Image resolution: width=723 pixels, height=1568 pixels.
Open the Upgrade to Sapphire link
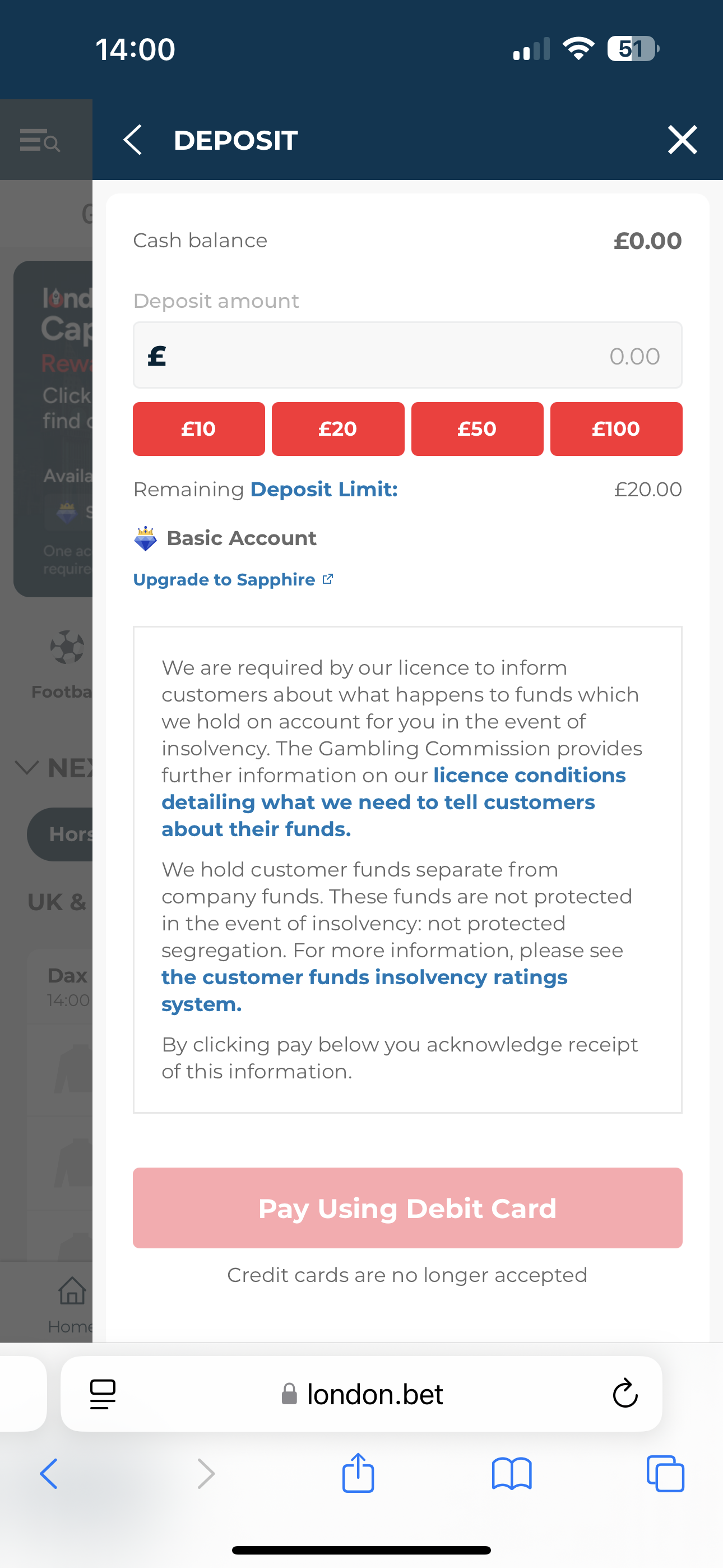[226, 579]
